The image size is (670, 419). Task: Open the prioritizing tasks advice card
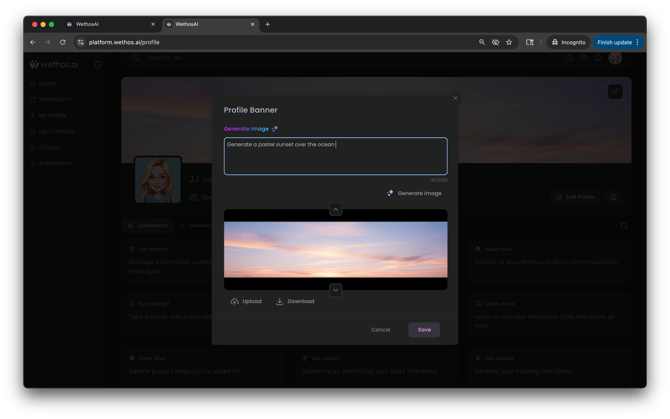click(x=376, y=365)
